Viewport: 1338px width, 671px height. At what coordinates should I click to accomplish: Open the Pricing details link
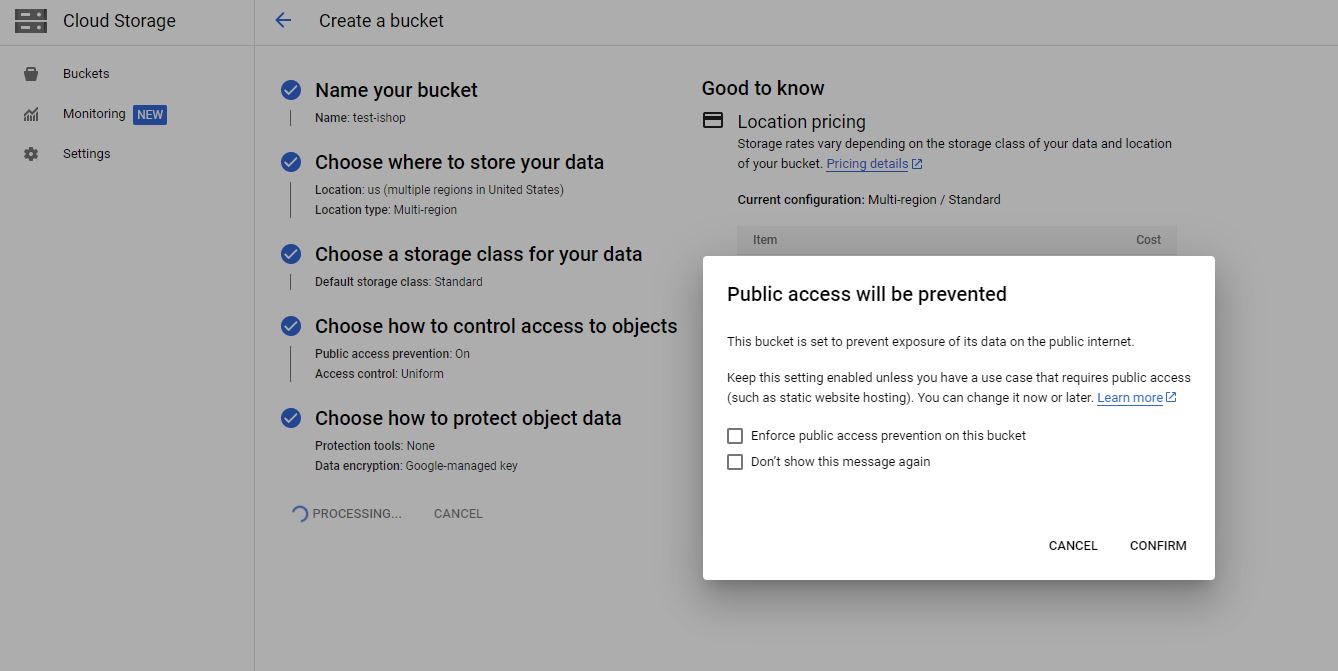(x=867, y=164)
